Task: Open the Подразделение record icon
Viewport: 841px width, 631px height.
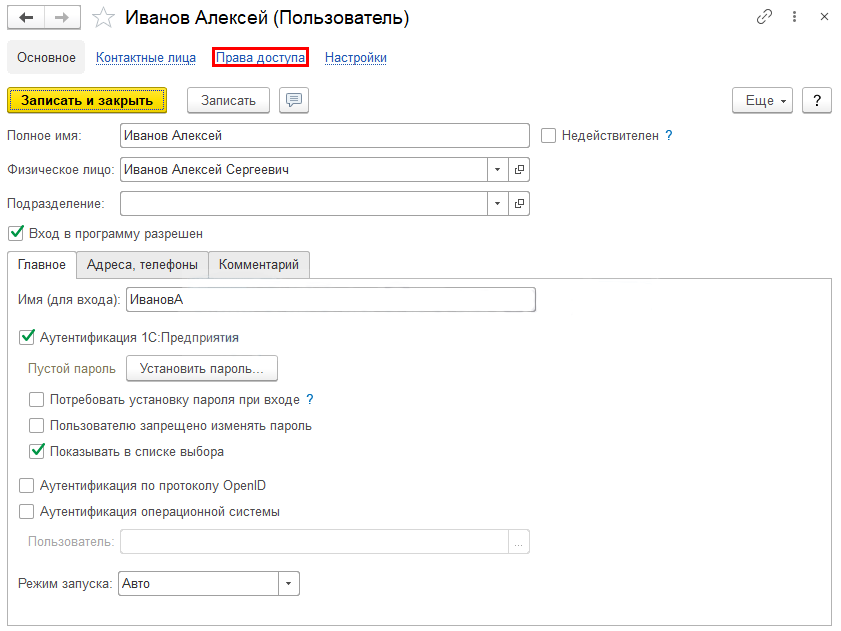Action: coord(519,203)
